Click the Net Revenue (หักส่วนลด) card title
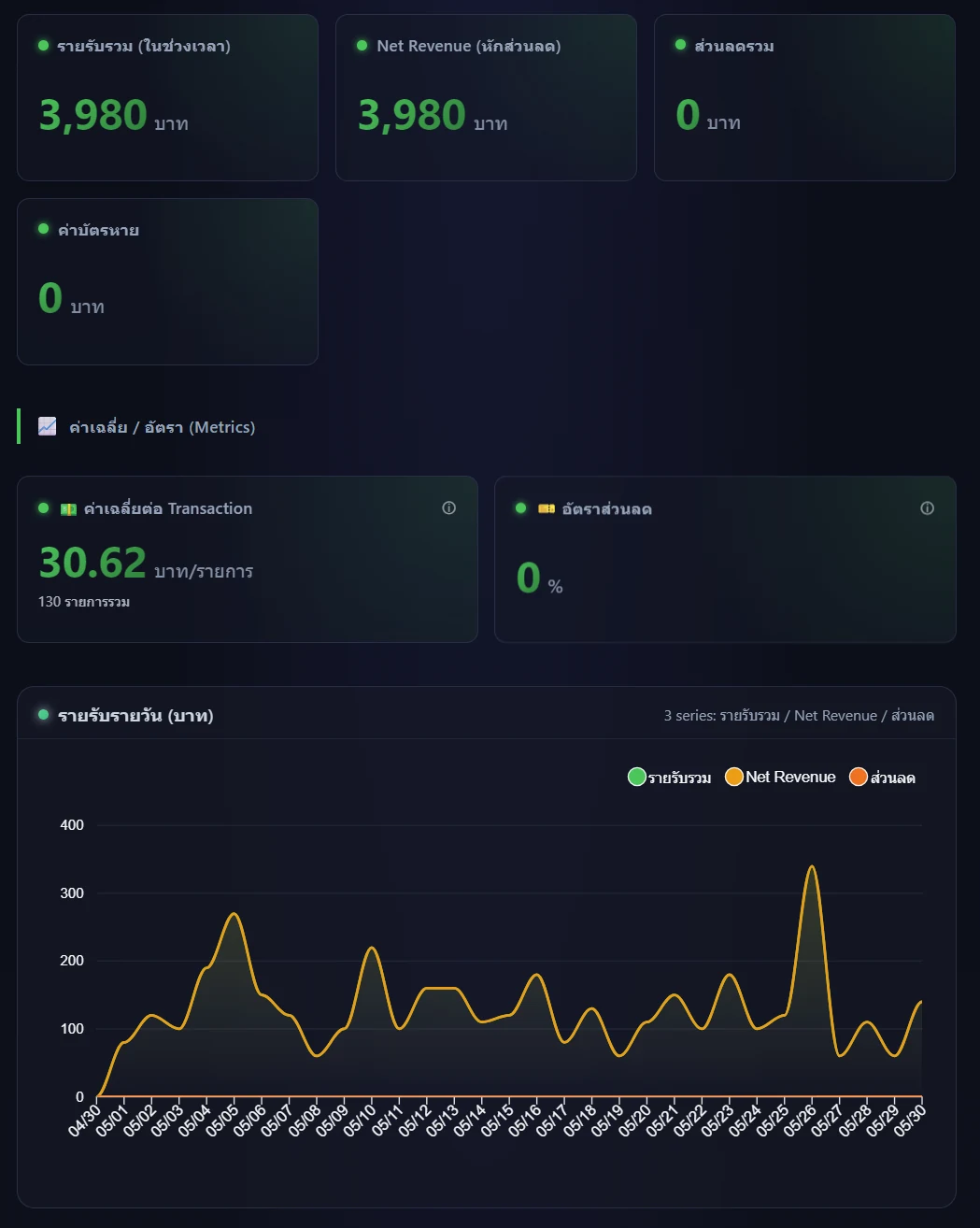This screenshot has height=1228, width=980. pos(469,46)
